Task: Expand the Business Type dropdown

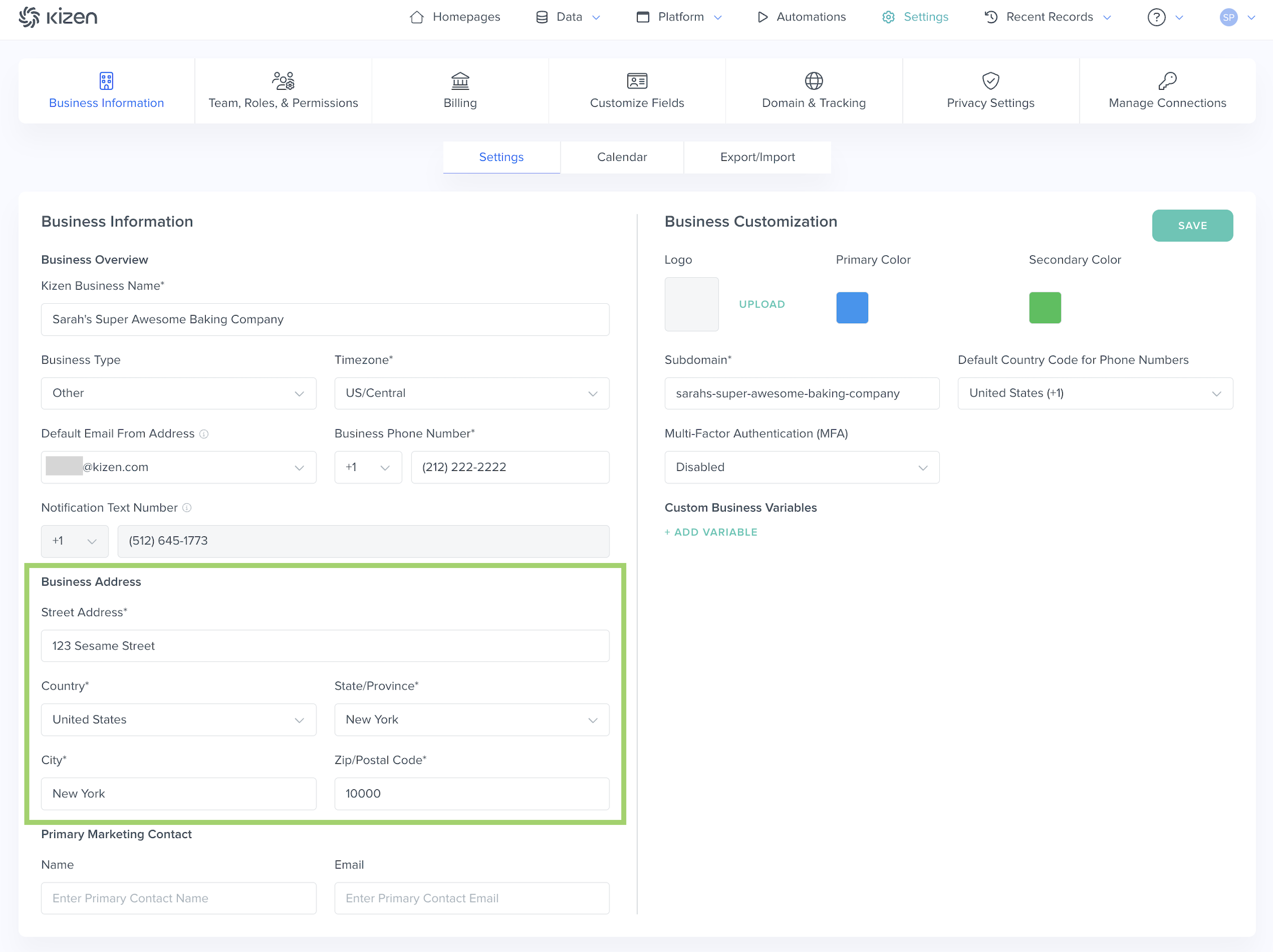Action: point(178,394)
